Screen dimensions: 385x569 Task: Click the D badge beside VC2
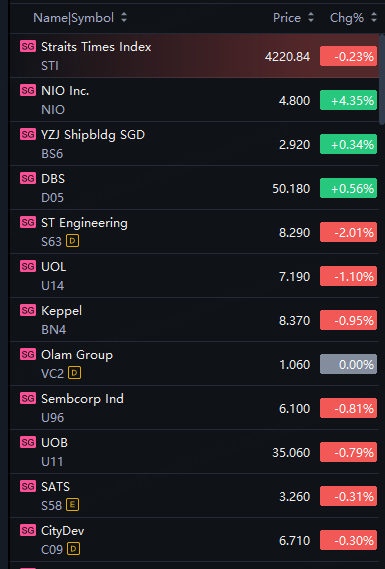(x=74, y=373)
